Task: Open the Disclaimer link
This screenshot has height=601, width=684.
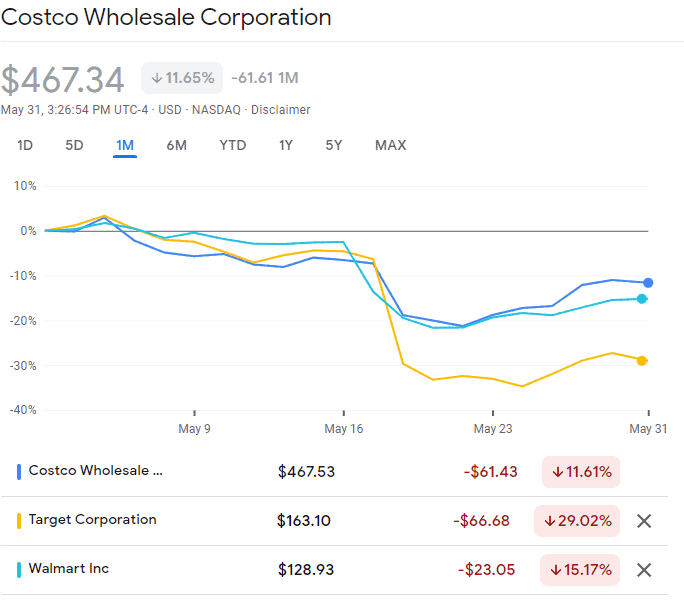Action: 280,110
